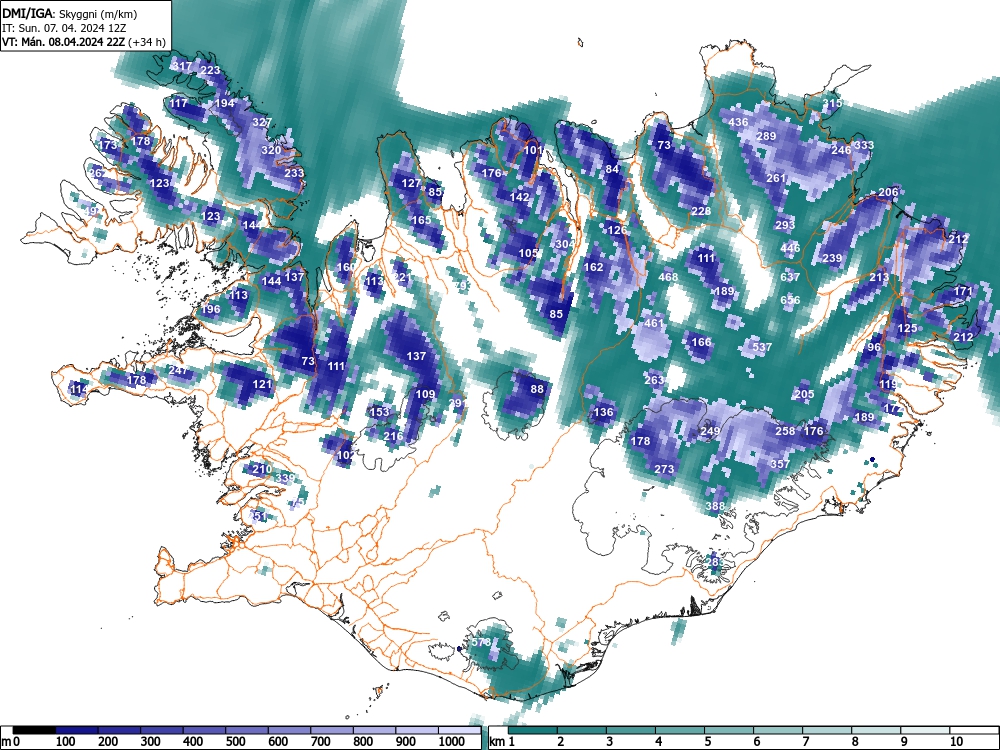Pick the black 0 m legend swatch
The image size is (1000, 750).
34,730
